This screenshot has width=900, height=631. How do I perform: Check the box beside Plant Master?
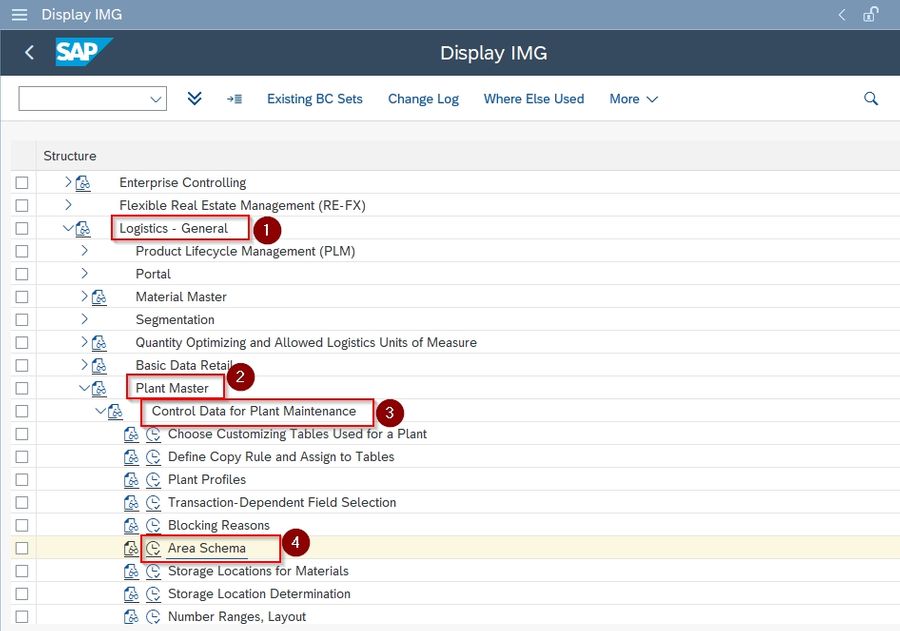tap(22, 388)
